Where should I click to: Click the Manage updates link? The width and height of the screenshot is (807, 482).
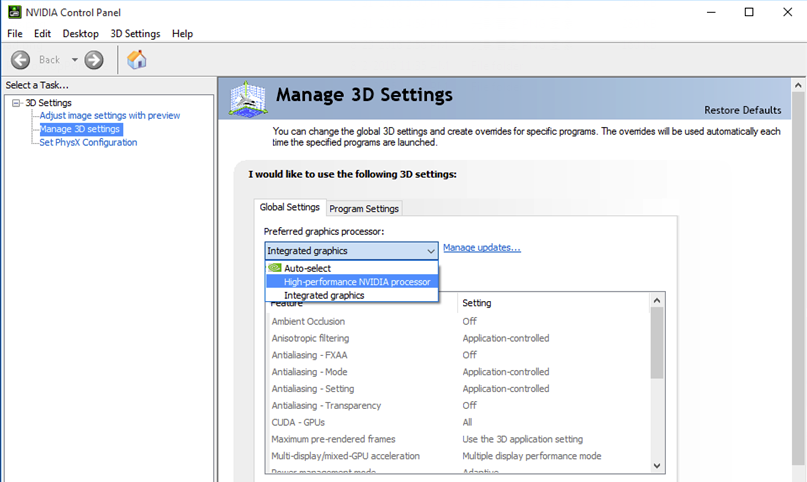[481, 248]
